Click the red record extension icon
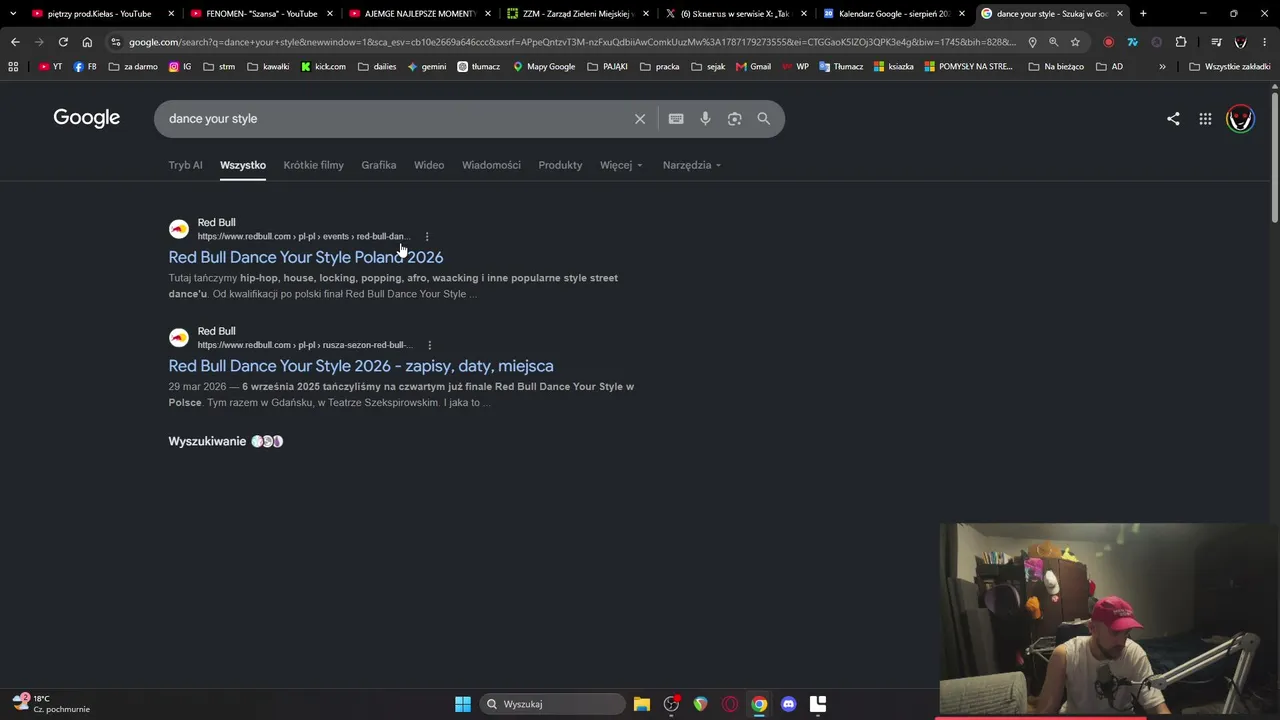 [1108, 42]
